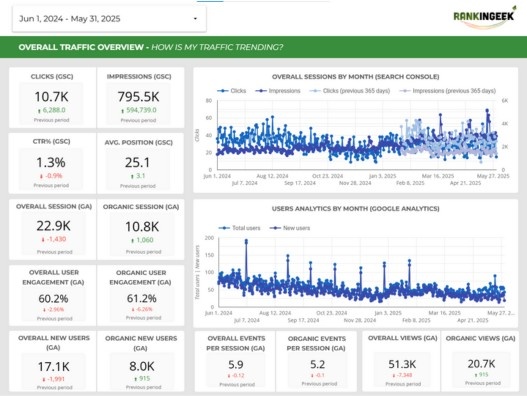
Task: Toggle the Impressions legend series
Action: click(x=278, y=91)
